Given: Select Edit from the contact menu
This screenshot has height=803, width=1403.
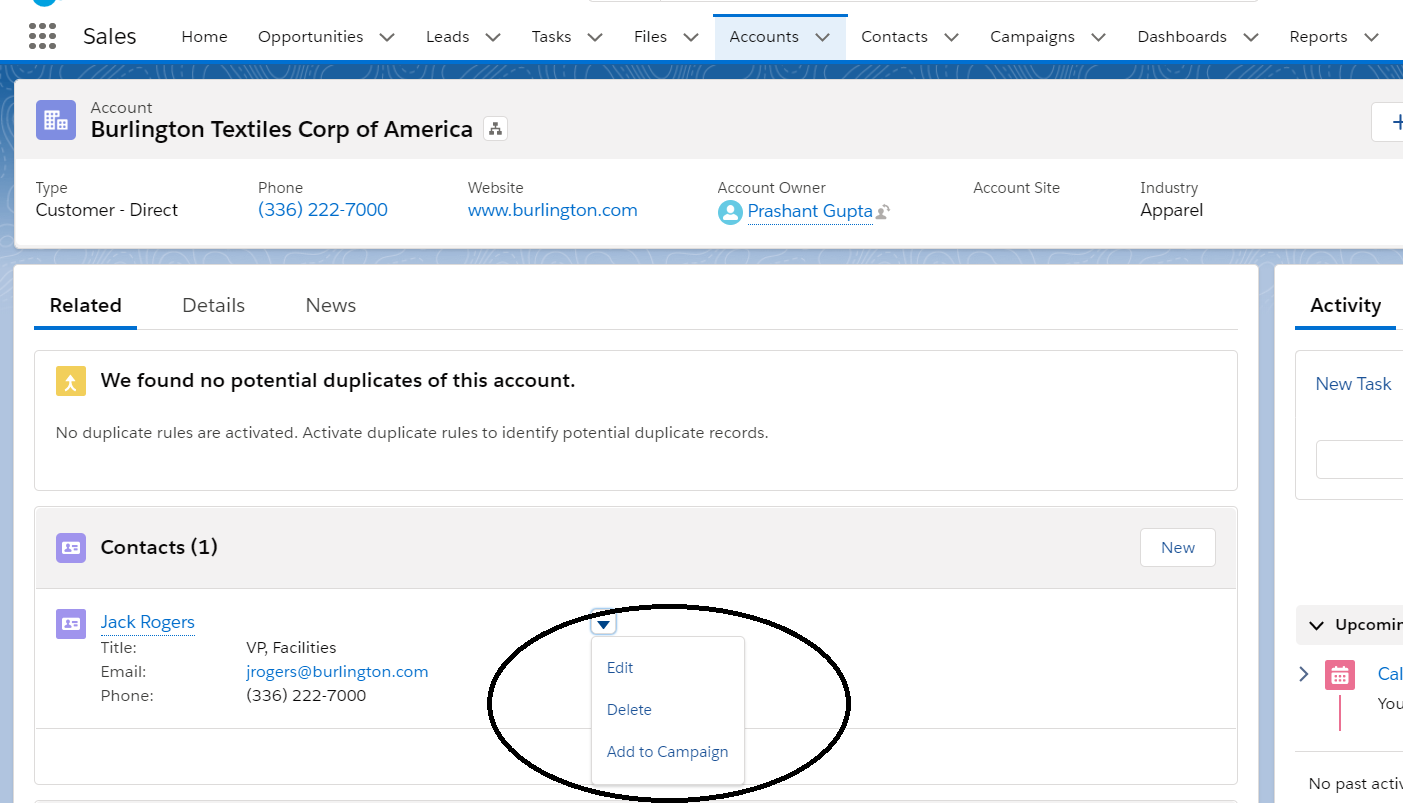Looking at the screenshot, I should (x=620, y=668).
